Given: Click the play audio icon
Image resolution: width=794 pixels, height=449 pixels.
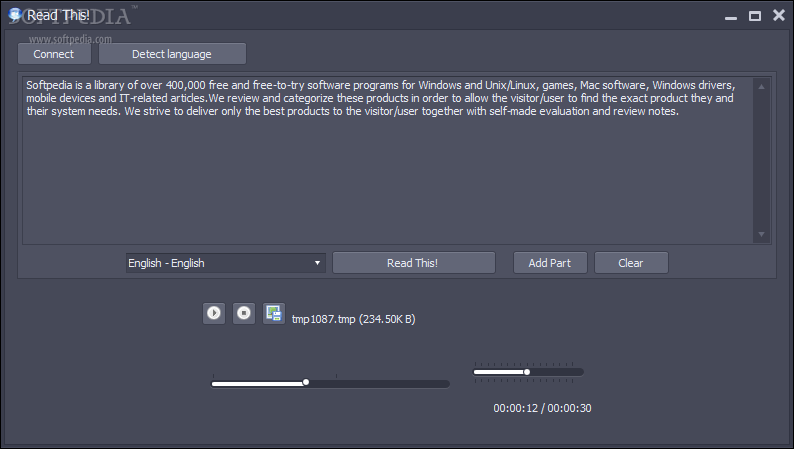Looking at the screenshot, I should pos(214,313).
